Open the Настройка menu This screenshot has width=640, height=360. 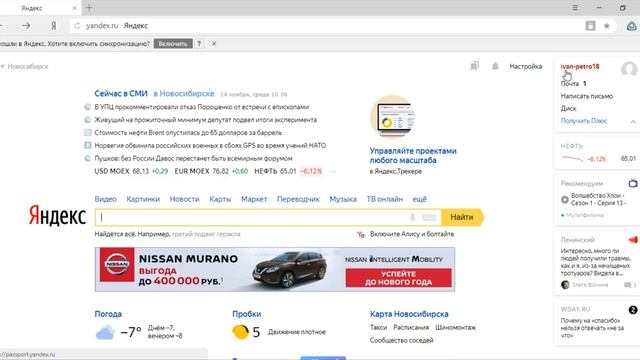pyautogui.click(x=526, y=66)
